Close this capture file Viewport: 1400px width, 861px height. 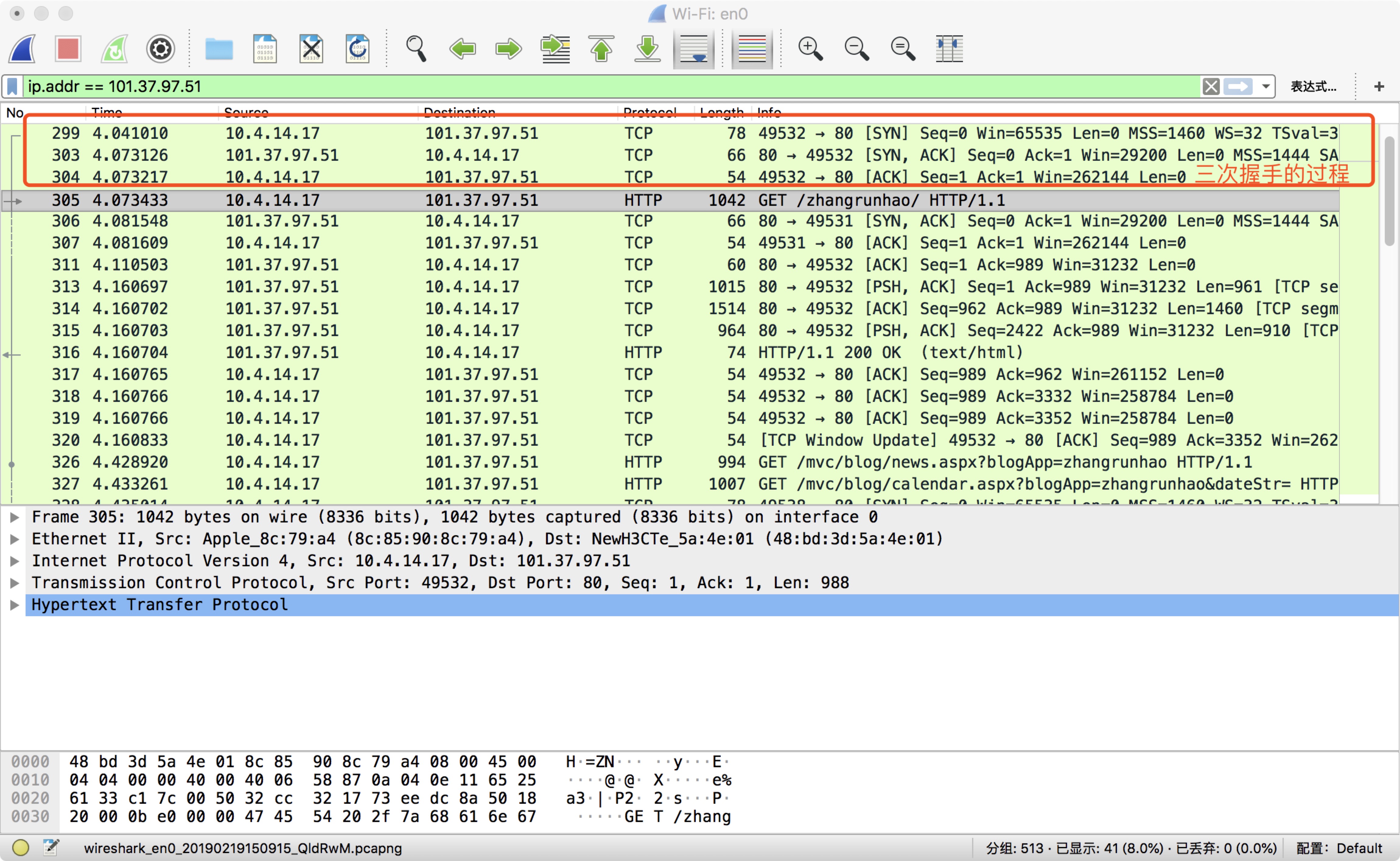point(311,48)
